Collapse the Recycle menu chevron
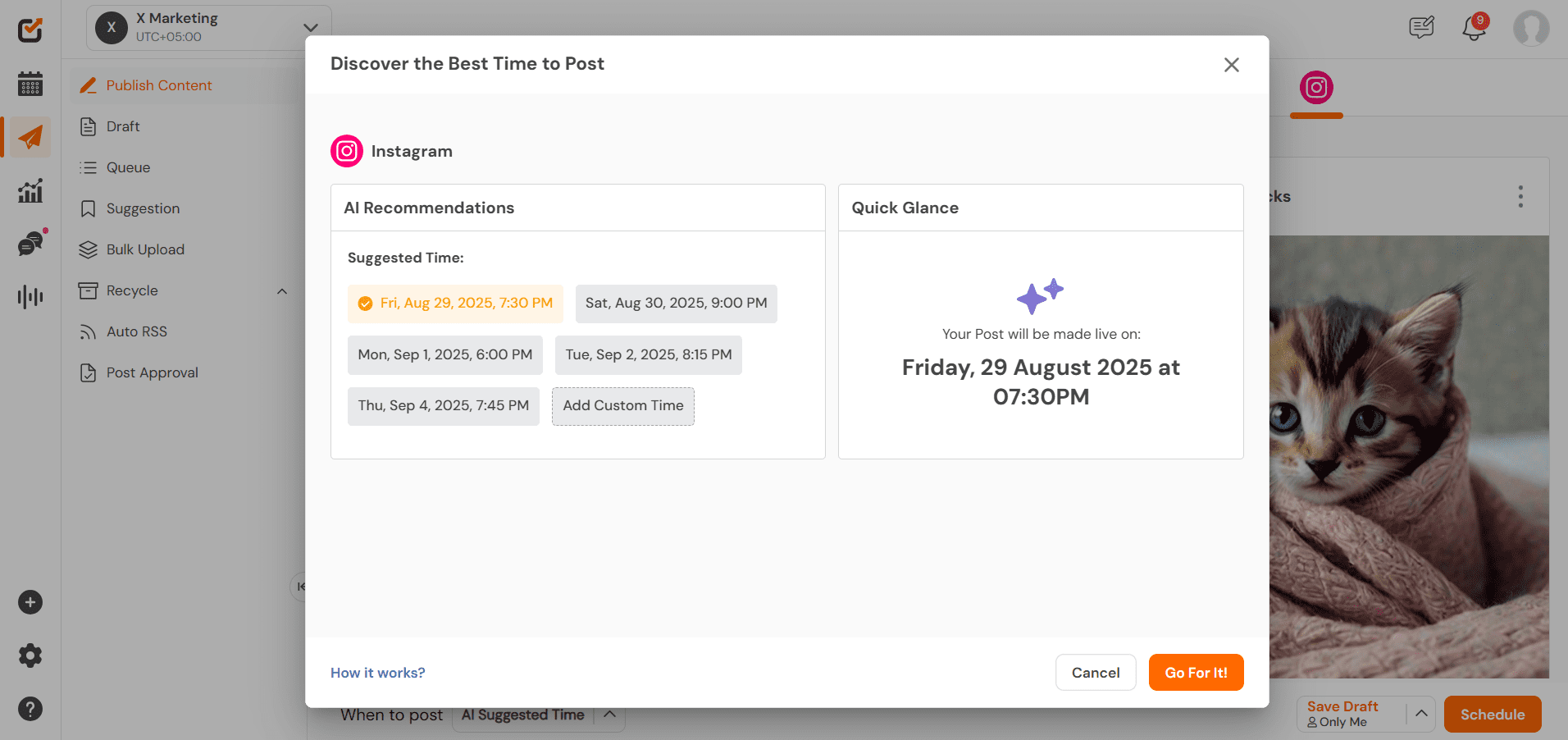 282,291
